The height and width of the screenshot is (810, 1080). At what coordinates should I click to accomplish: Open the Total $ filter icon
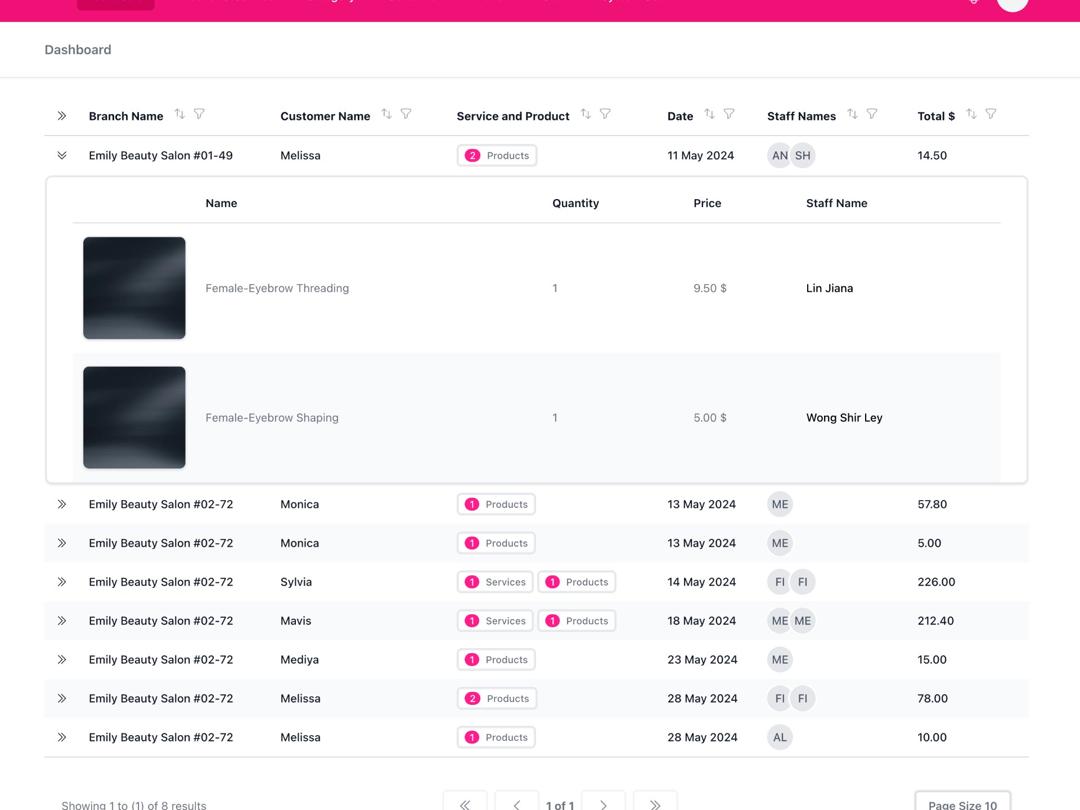(x=991, y=114)
